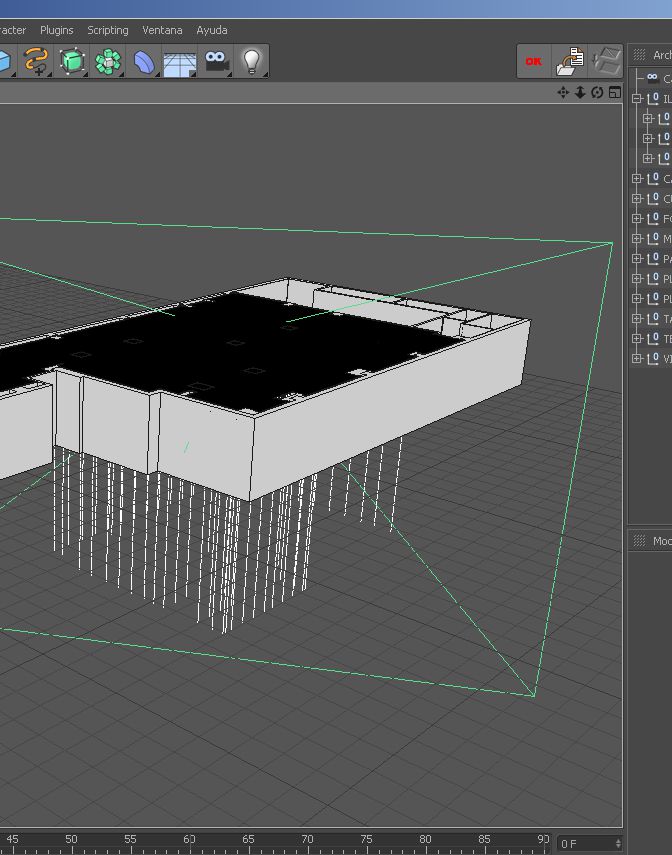Screen dimensions: 672x855
Task: Add a light with the bulb icon
Action: [x=251, y=61]
